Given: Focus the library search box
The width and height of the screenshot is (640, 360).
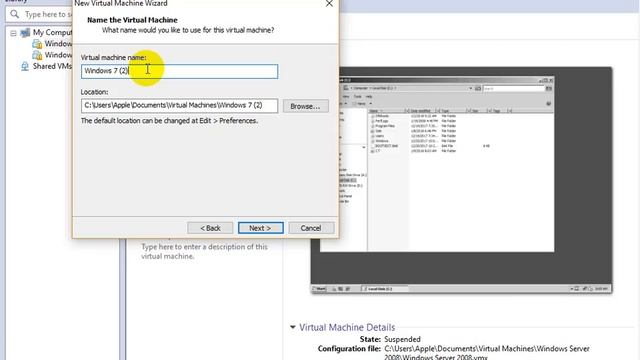Looking at the screenshot, I should click(x=40, y=14).
